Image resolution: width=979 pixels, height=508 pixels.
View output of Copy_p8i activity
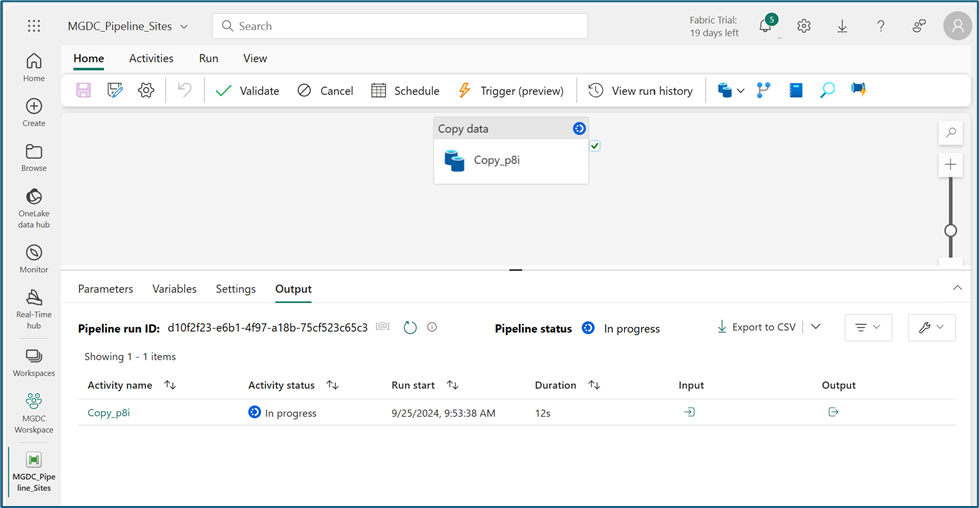pyautogui.click(x=833, y=412)
